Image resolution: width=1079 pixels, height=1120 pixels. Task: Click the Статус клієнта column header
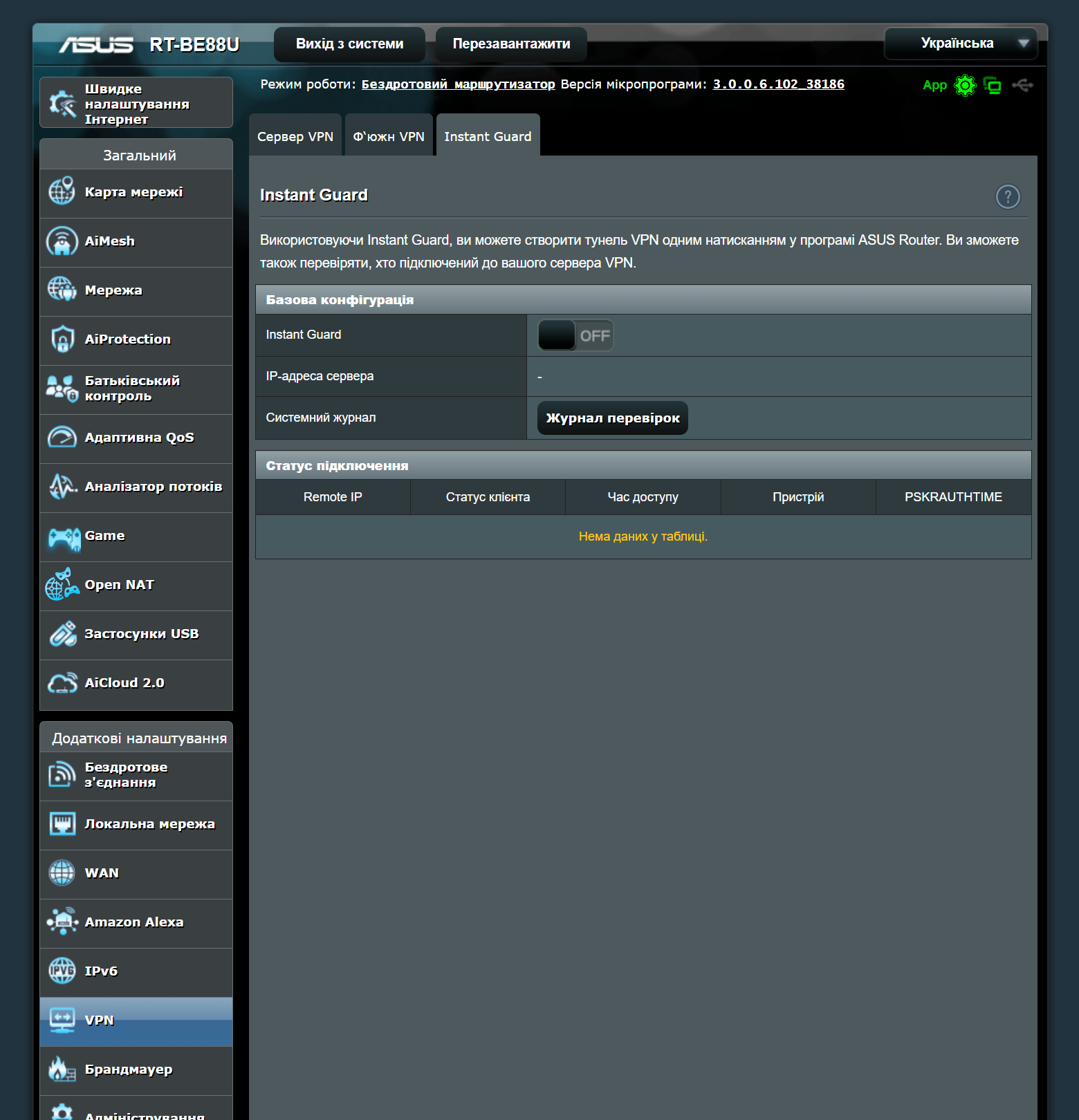coord(488,496)
